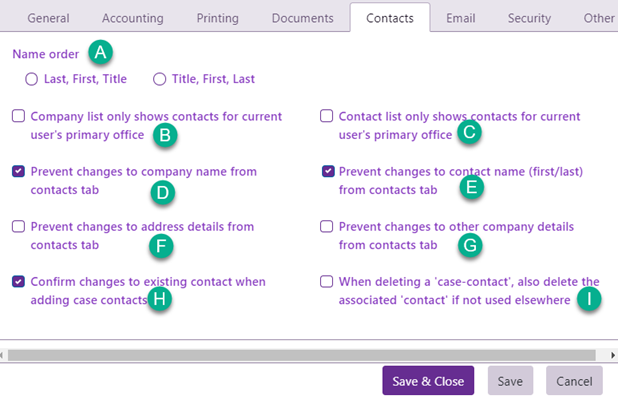This screenshot has width=618, height=396.
Task: Click the green D annotation marker
Action: tap(163, 193)
